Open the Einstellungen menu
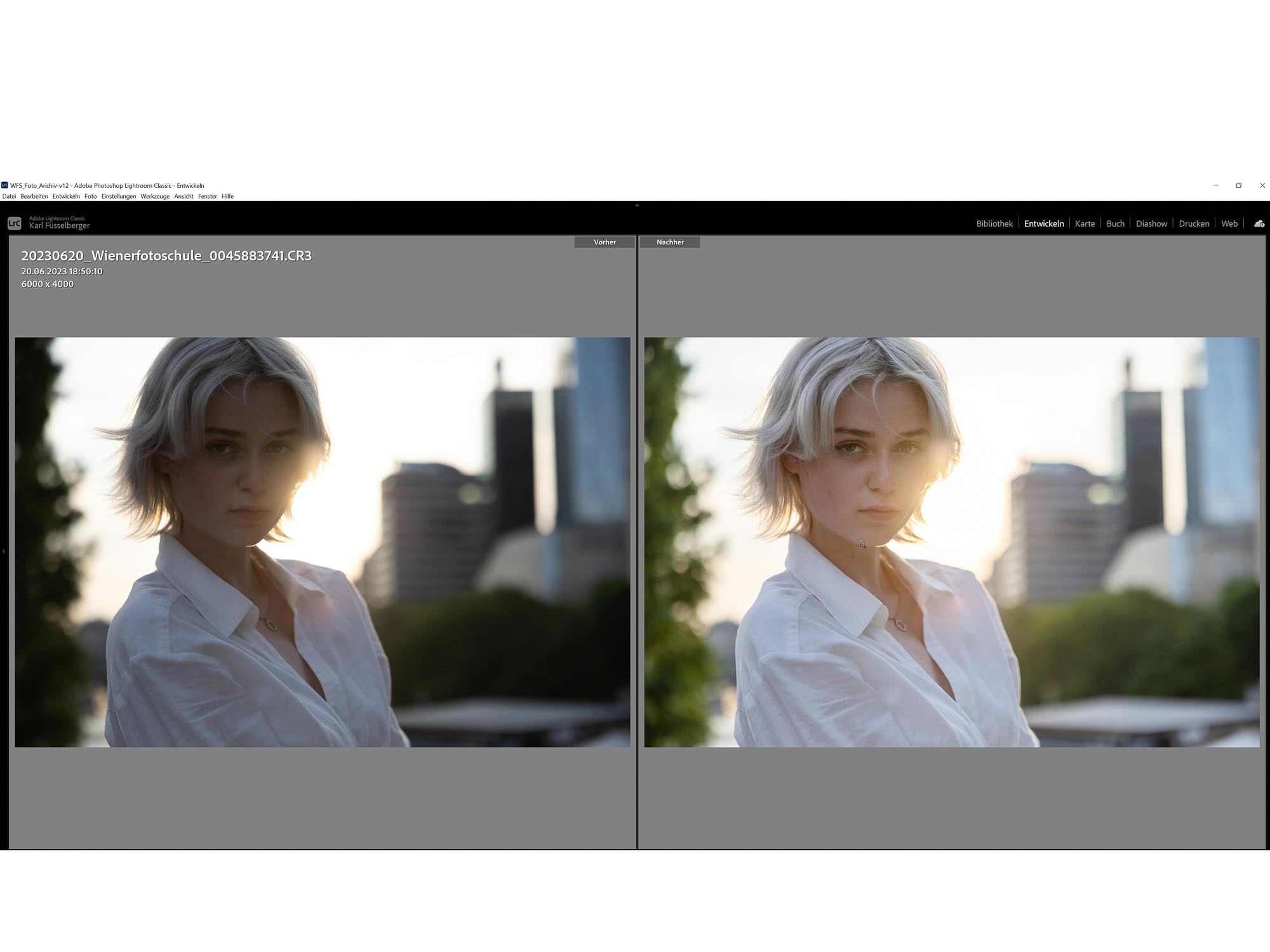Viewport: 1270px width, 952px height. pyautogui.click(x=120, y=197)
